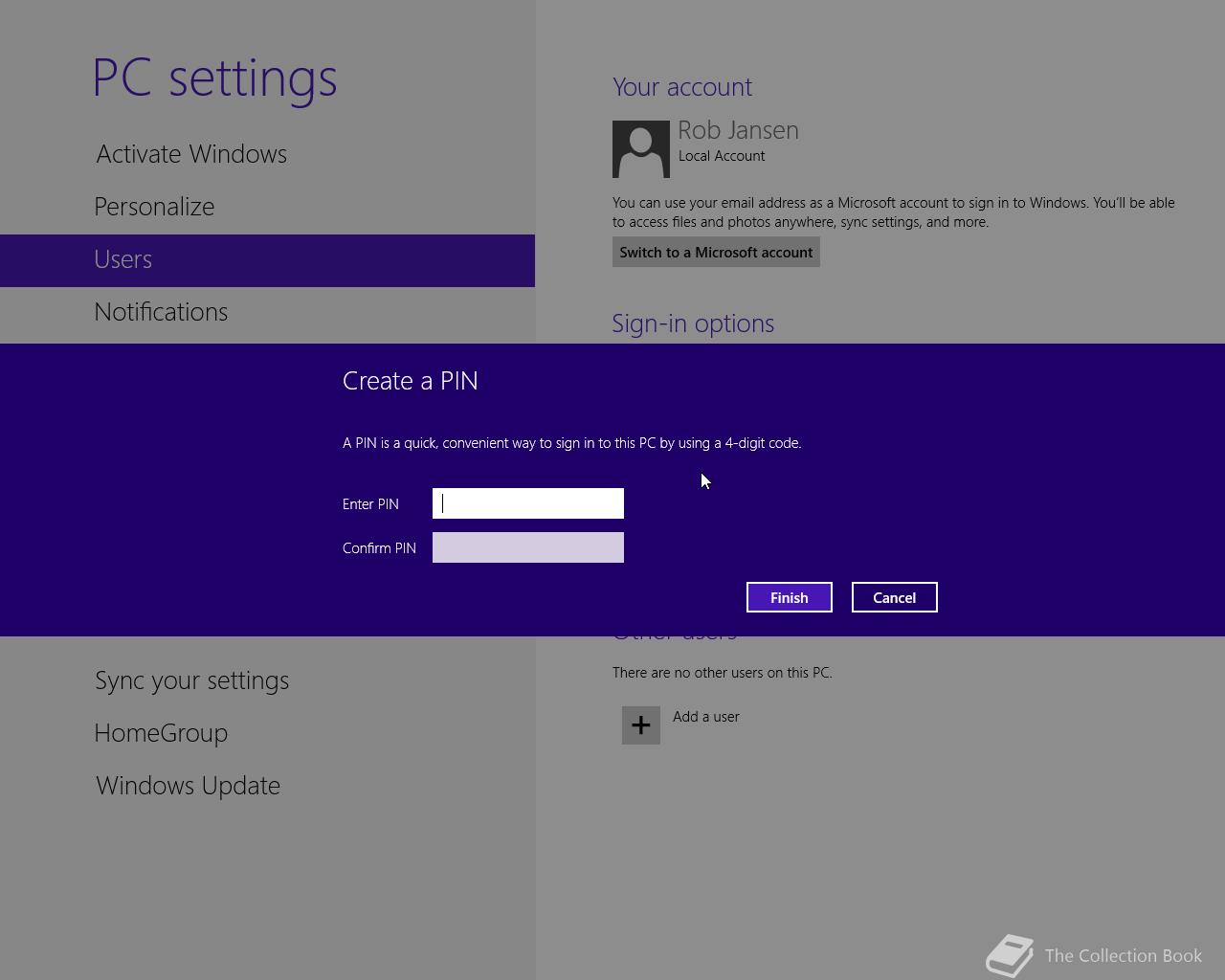This screenshot has width=1225, height=980.
Task: Click the 4-digit code description text
Action: click(572, 443)
